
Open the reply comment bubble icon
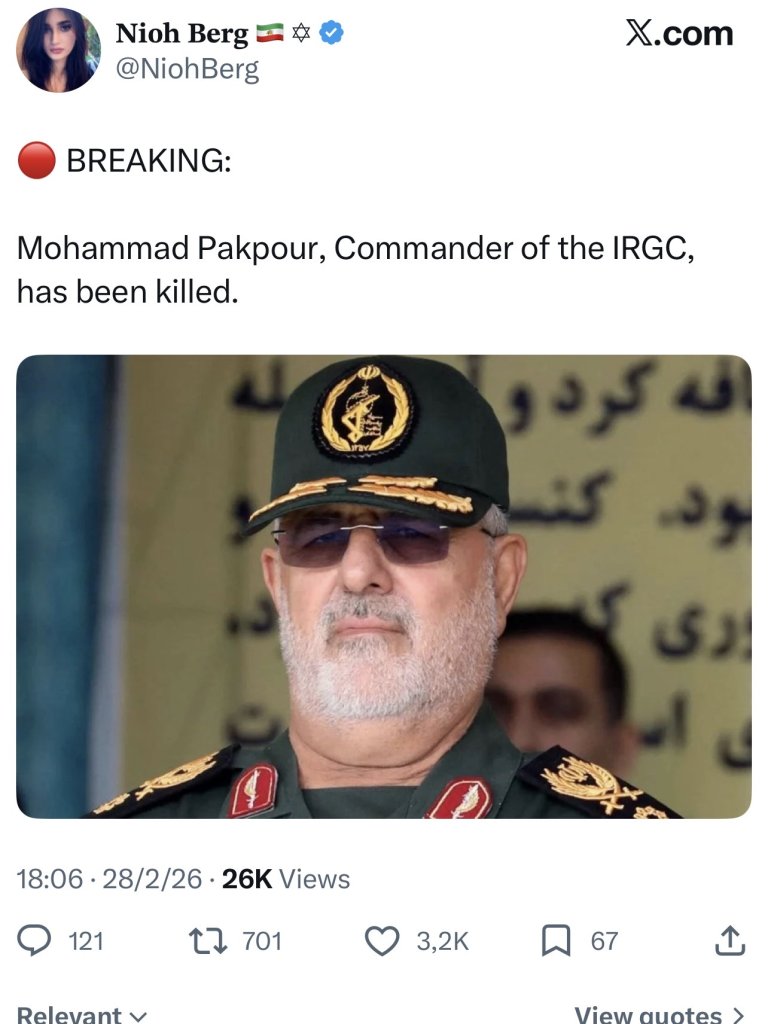pos(34,941)
